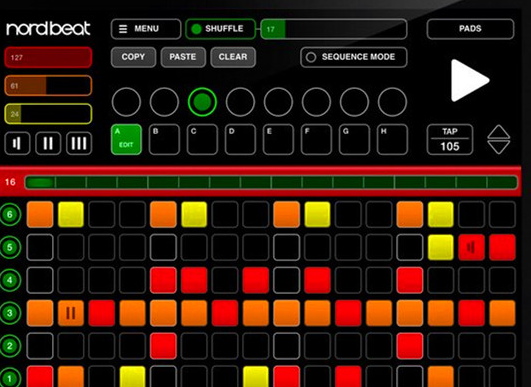Toggle the SHUFFLE switch

[220, 29]
